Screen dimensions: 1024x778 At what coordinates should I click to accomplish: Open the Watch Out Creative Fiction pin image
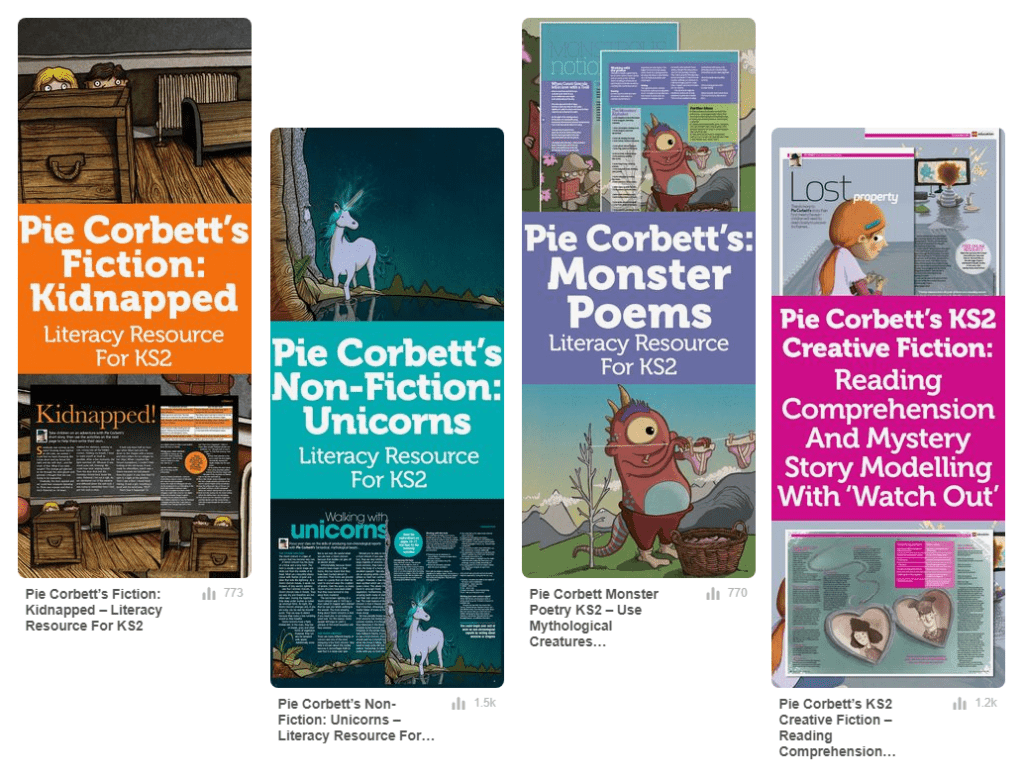pyautogui.click(x=888, y=408)
